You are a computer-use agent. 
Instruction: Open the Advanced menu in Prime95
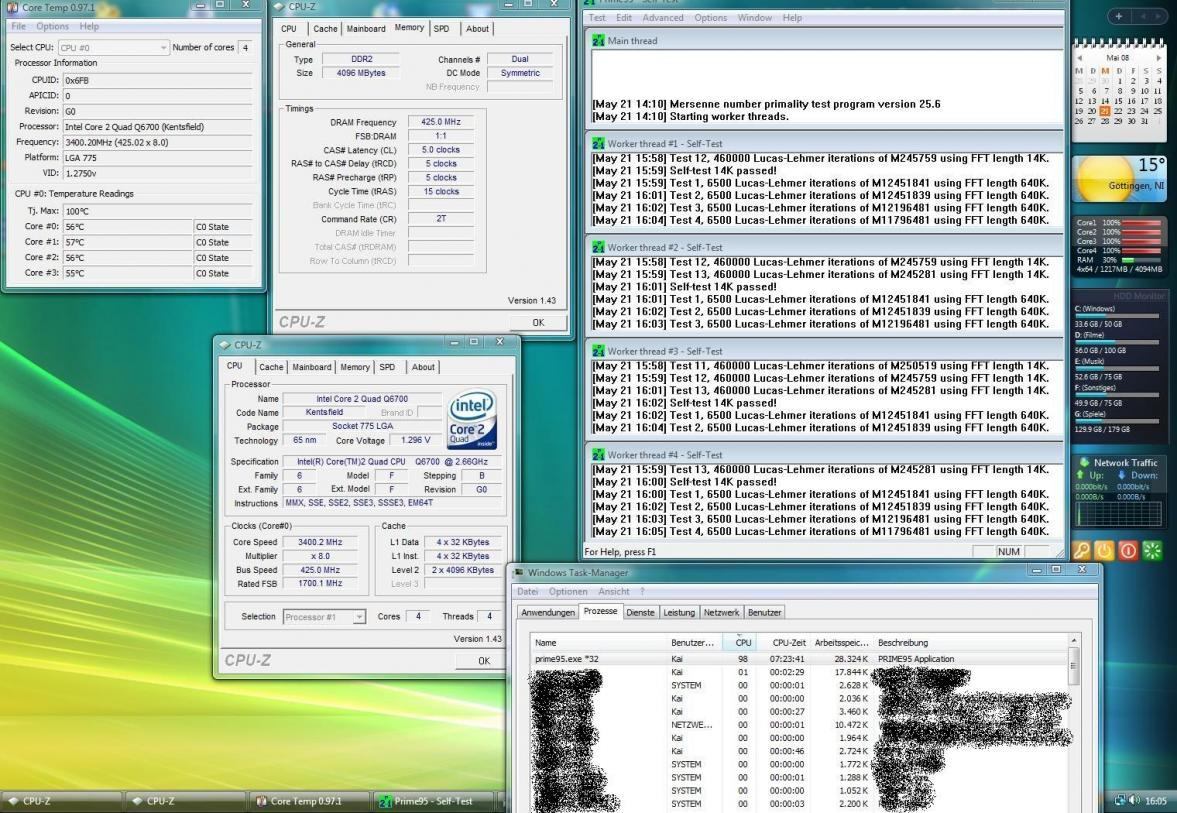click(x=663, y=17)
